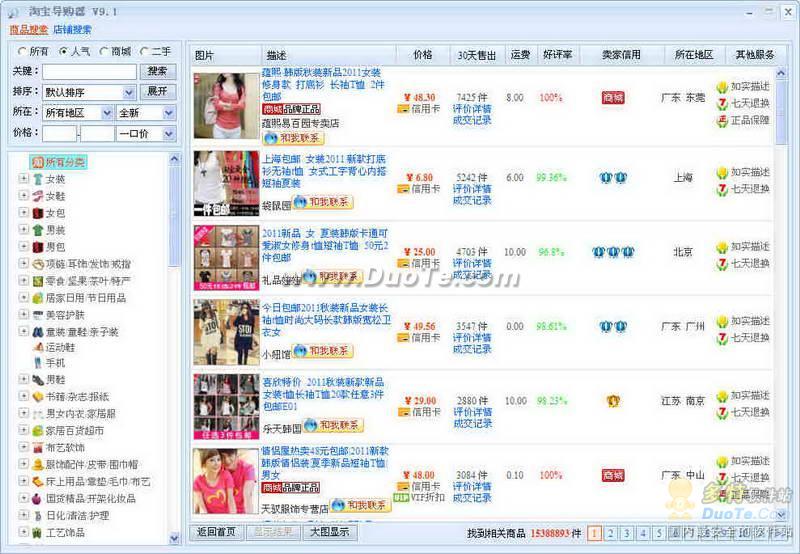The width and height of the screenshot is (800, 554).
Task: Click the 好评率 column header
Action: click(558, 55)
